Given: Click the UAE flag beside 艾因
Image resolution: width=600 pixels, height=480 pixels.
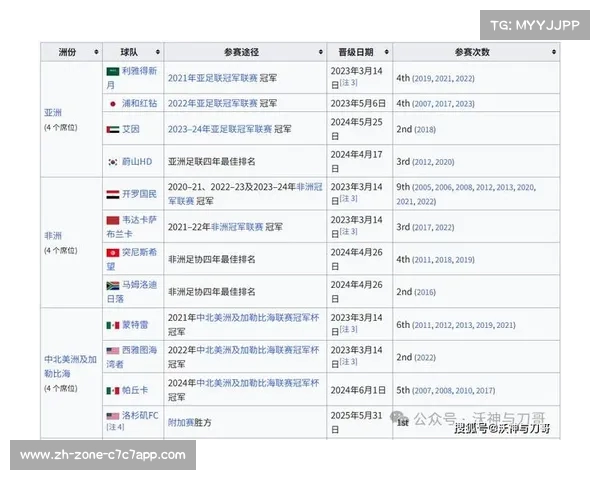Looking at the screenshot, I should pos(113,130).
